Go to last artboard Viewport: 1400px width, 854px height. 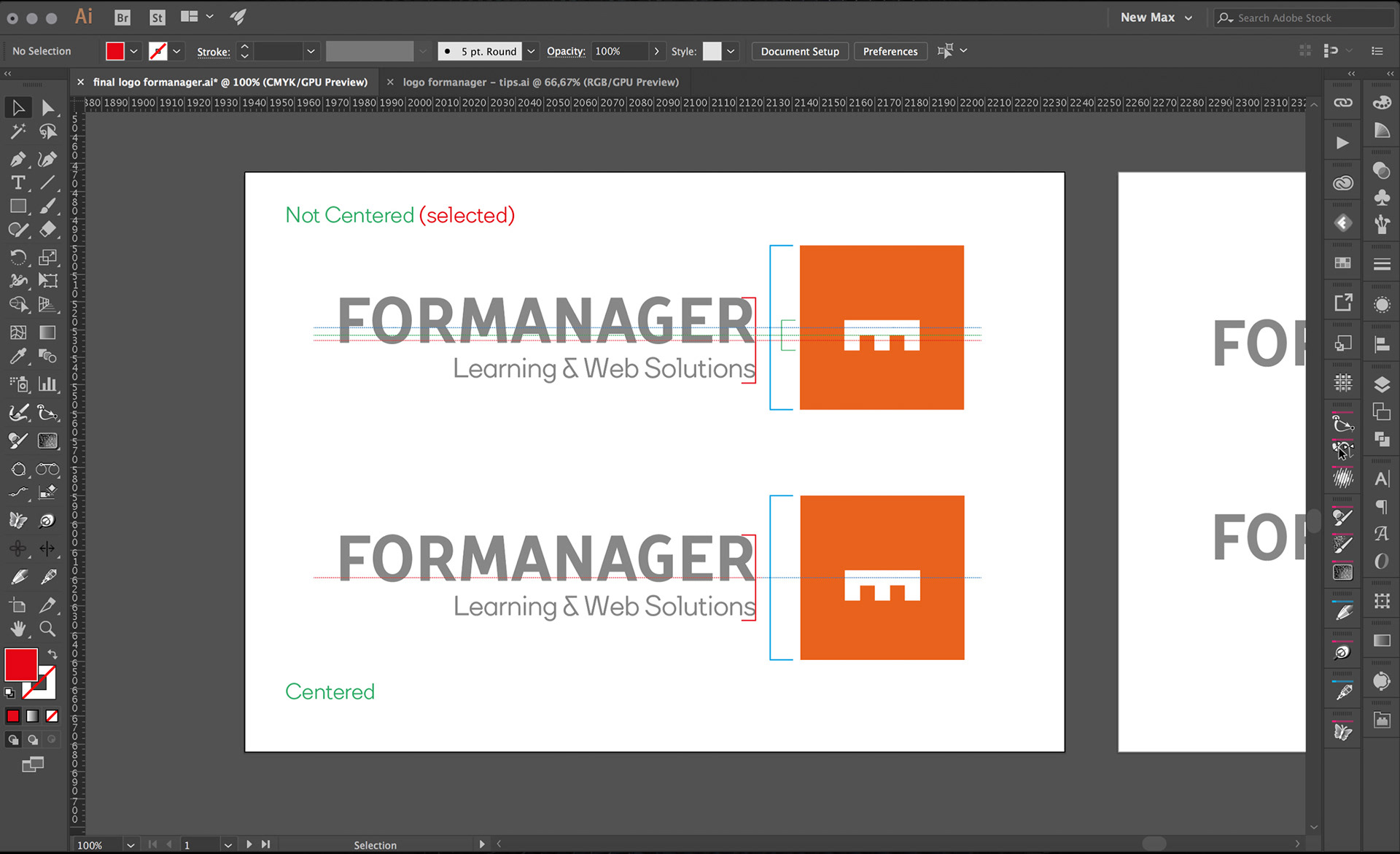(x=265, y=845)
